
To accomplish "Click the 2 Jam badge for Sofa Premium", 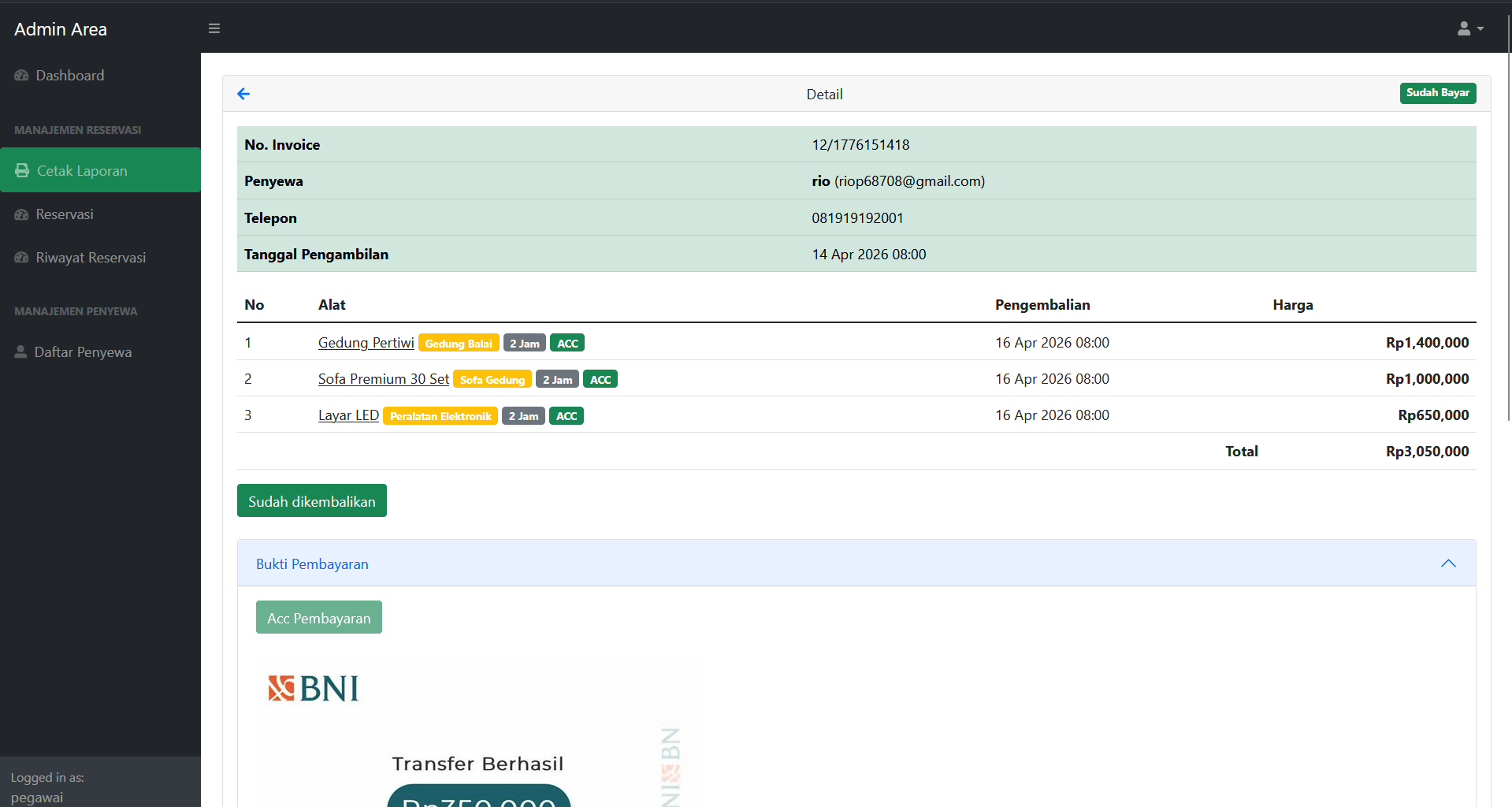I will point(557,380).
